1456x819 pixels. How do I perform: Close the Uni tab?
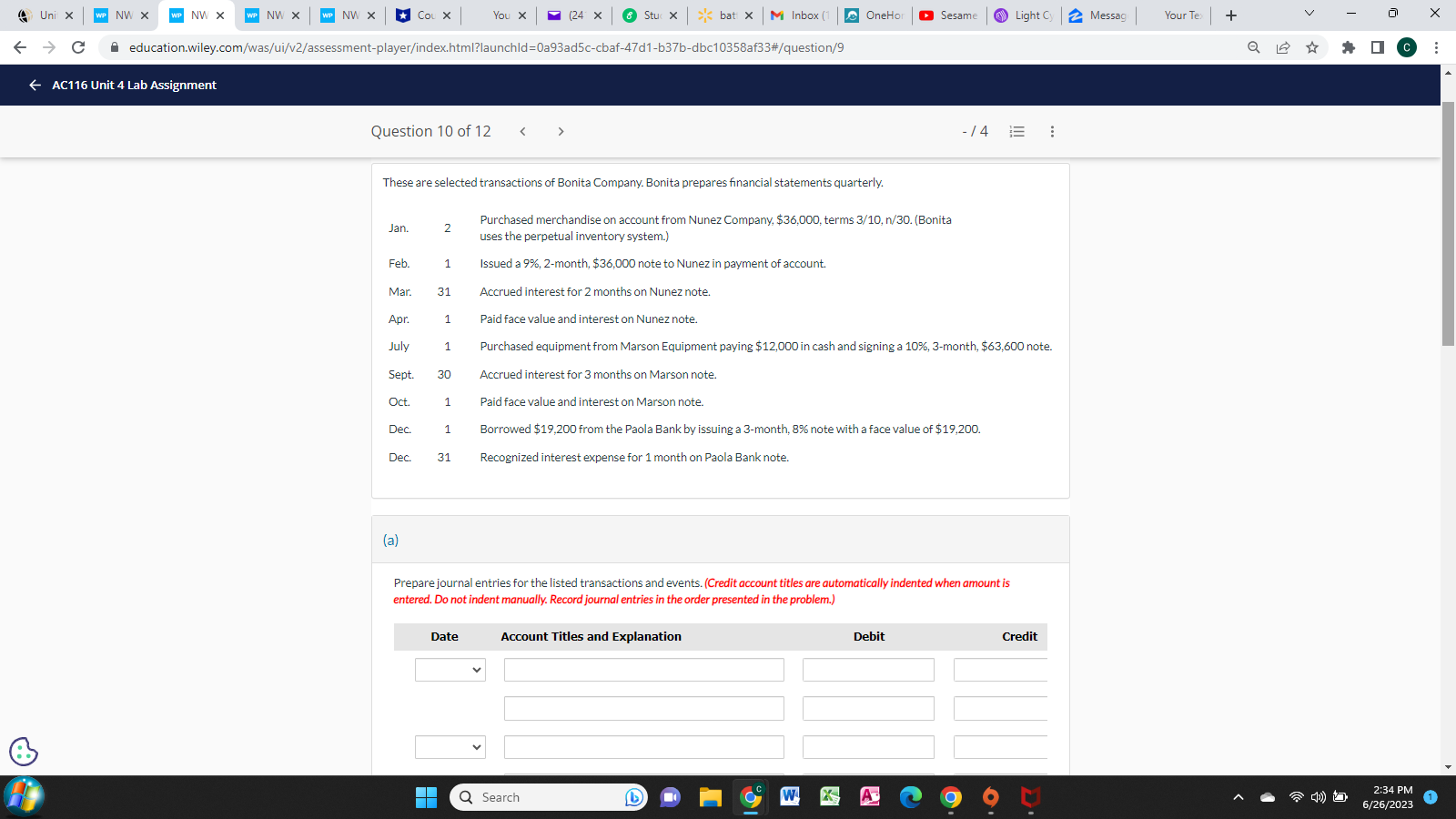point(69,15)
